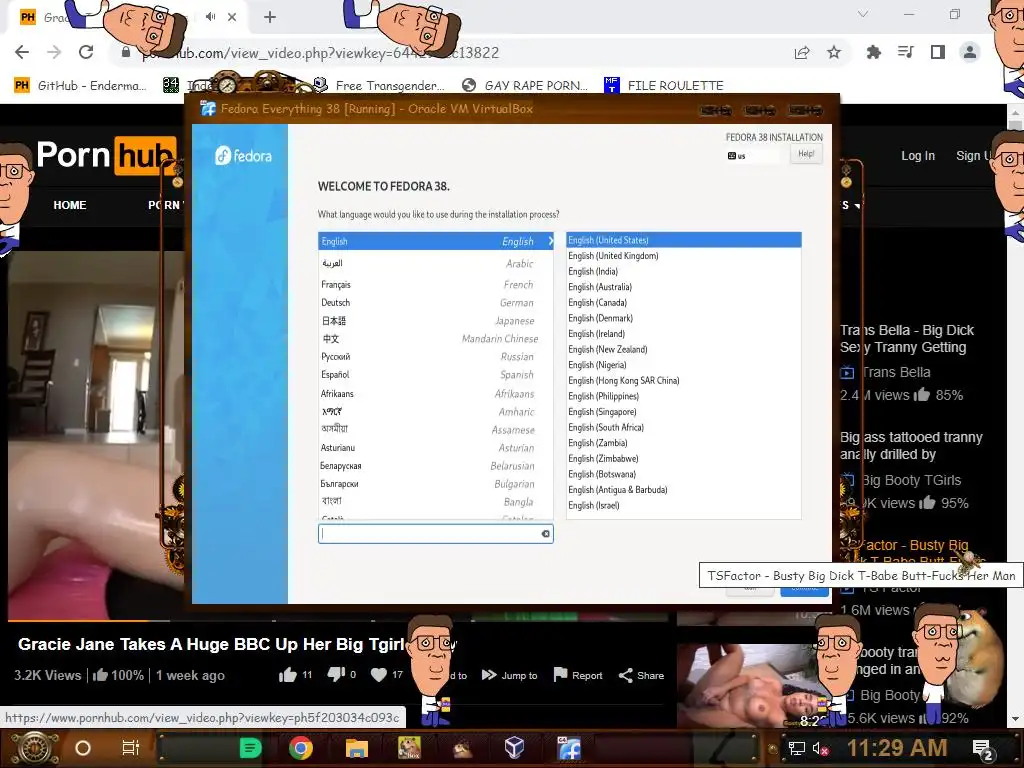Select English (Ireland) locale

[684, 334]
